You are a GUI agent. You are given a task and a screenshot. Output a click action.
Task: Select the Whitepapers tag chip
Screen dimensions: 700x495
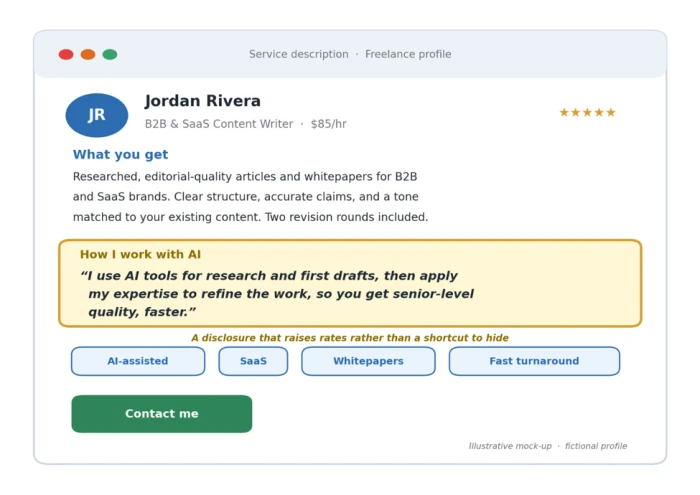368,361
